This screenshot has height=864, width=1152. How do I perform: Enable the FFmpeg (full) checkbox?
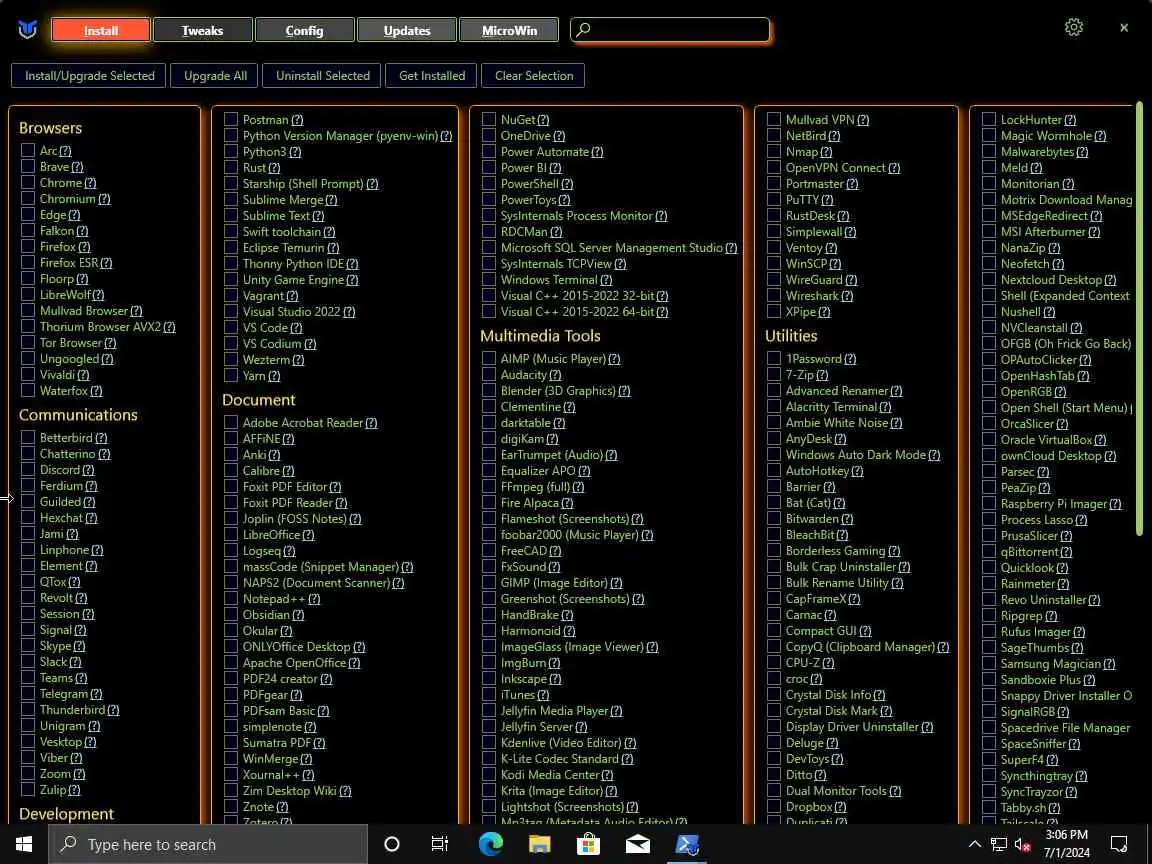coord(489,486)
